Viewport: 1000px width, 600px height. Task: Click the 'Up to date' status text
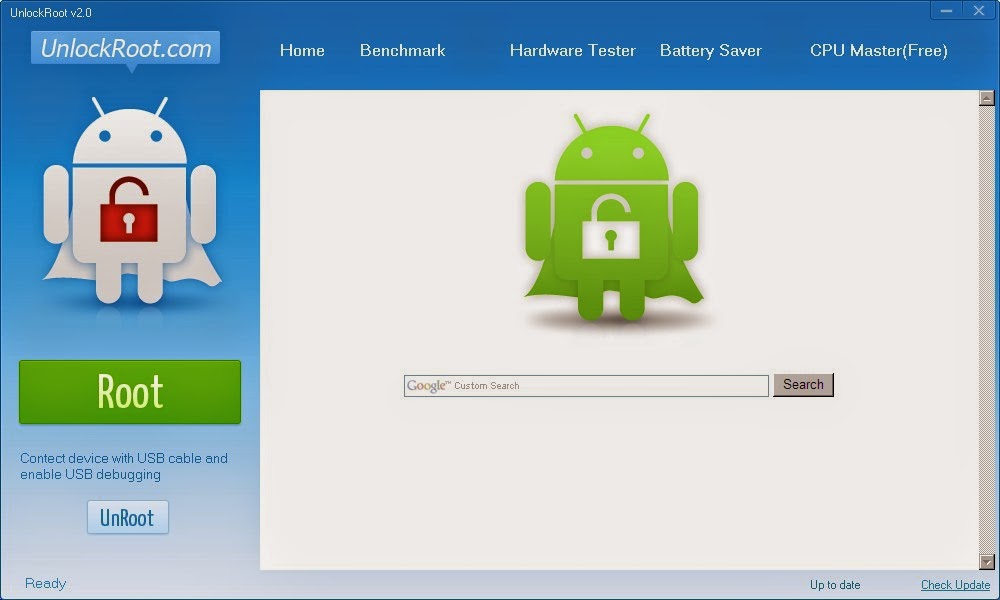point(835,585)
